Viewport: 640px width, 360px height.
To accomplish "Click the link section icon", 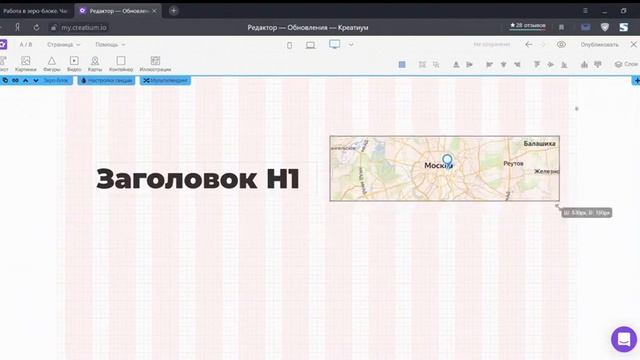I will (x=15, y=80).
